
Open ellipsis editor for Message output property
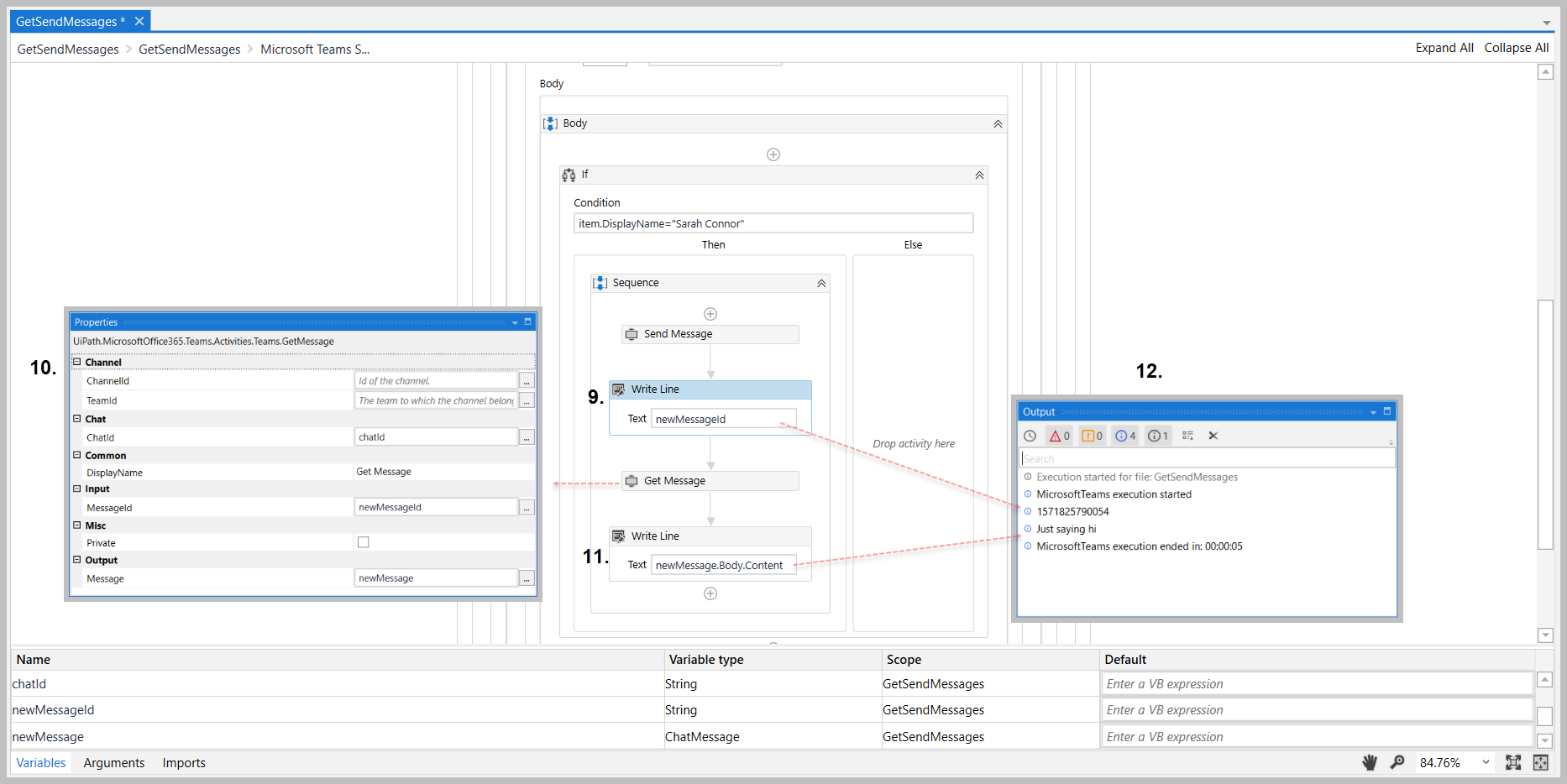[x=527, y=578]
